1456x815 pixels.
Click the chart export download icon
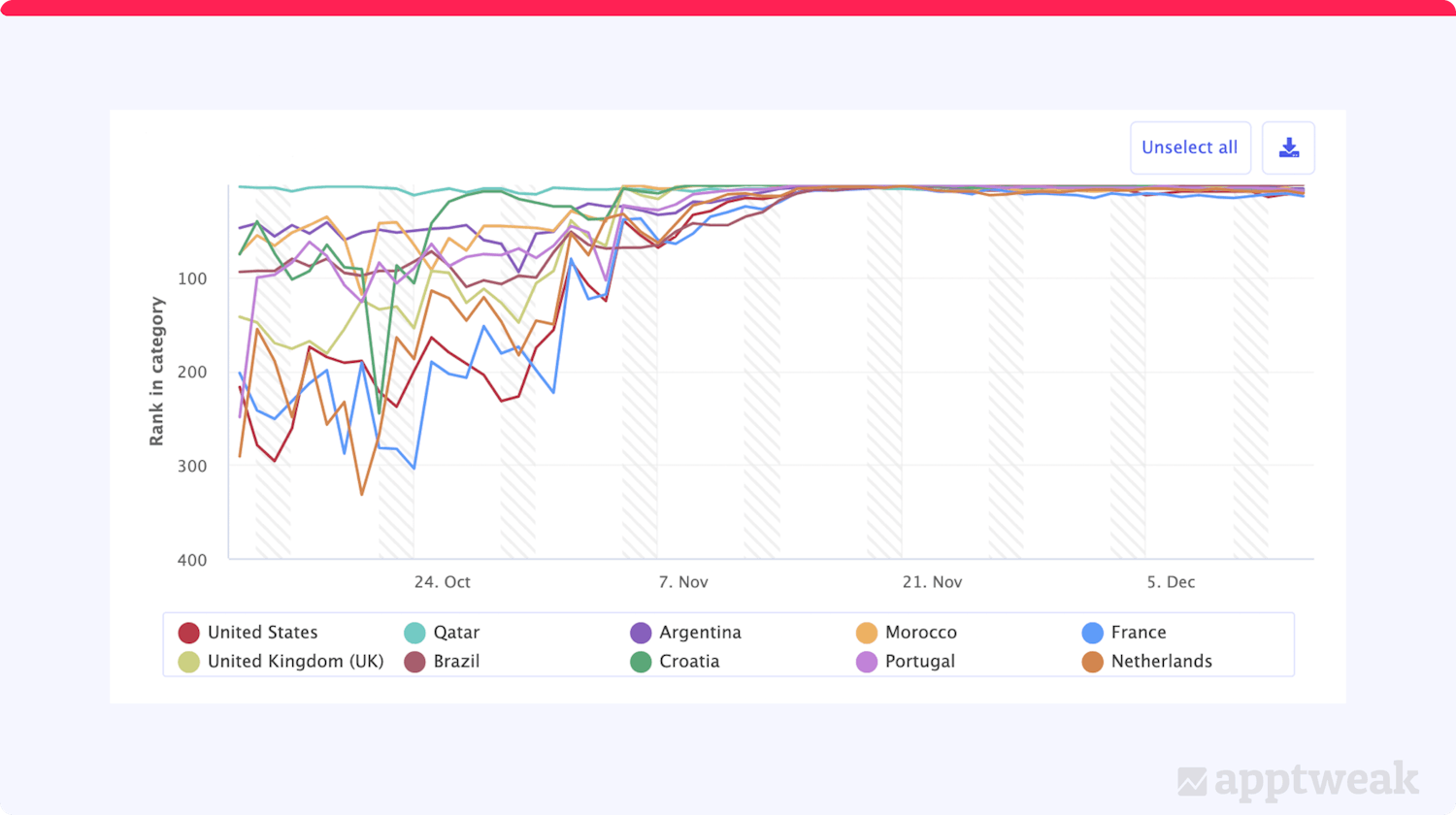tap(1288, 147)
